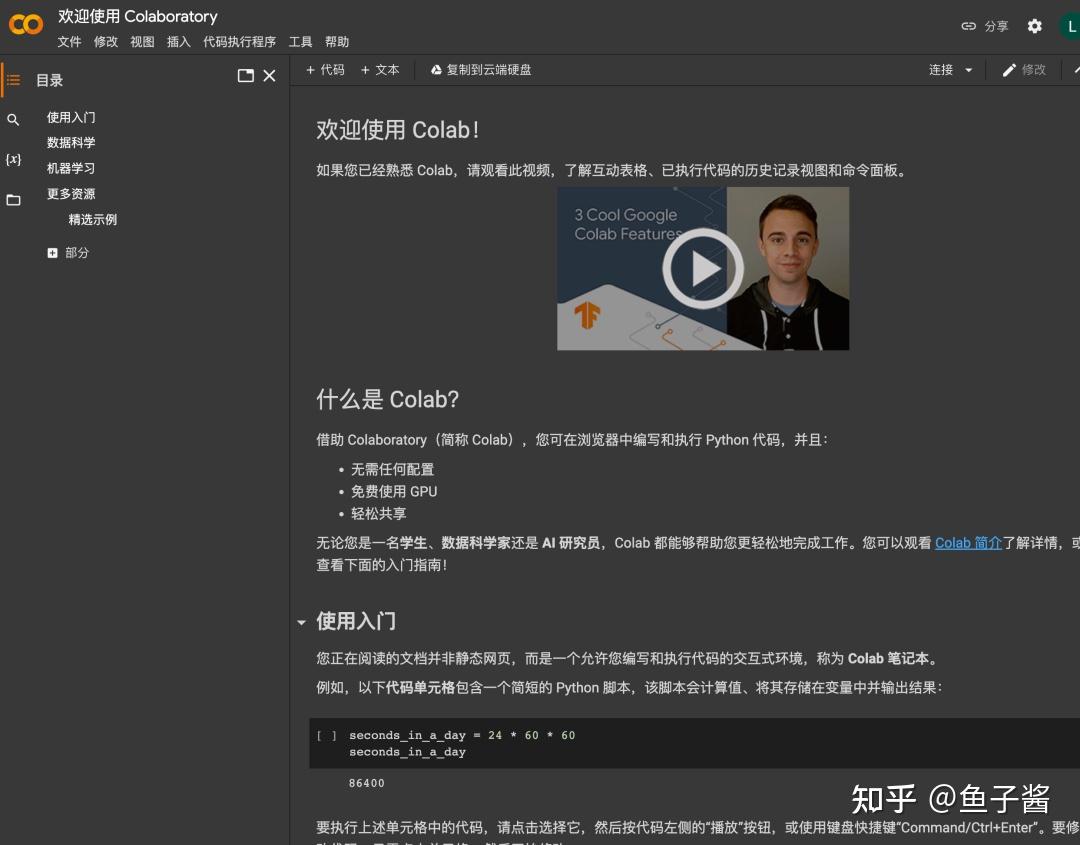This screenshot has height=845, width=1080.
Task: Click the 无需任何配置 bullet
Action: 393,470
